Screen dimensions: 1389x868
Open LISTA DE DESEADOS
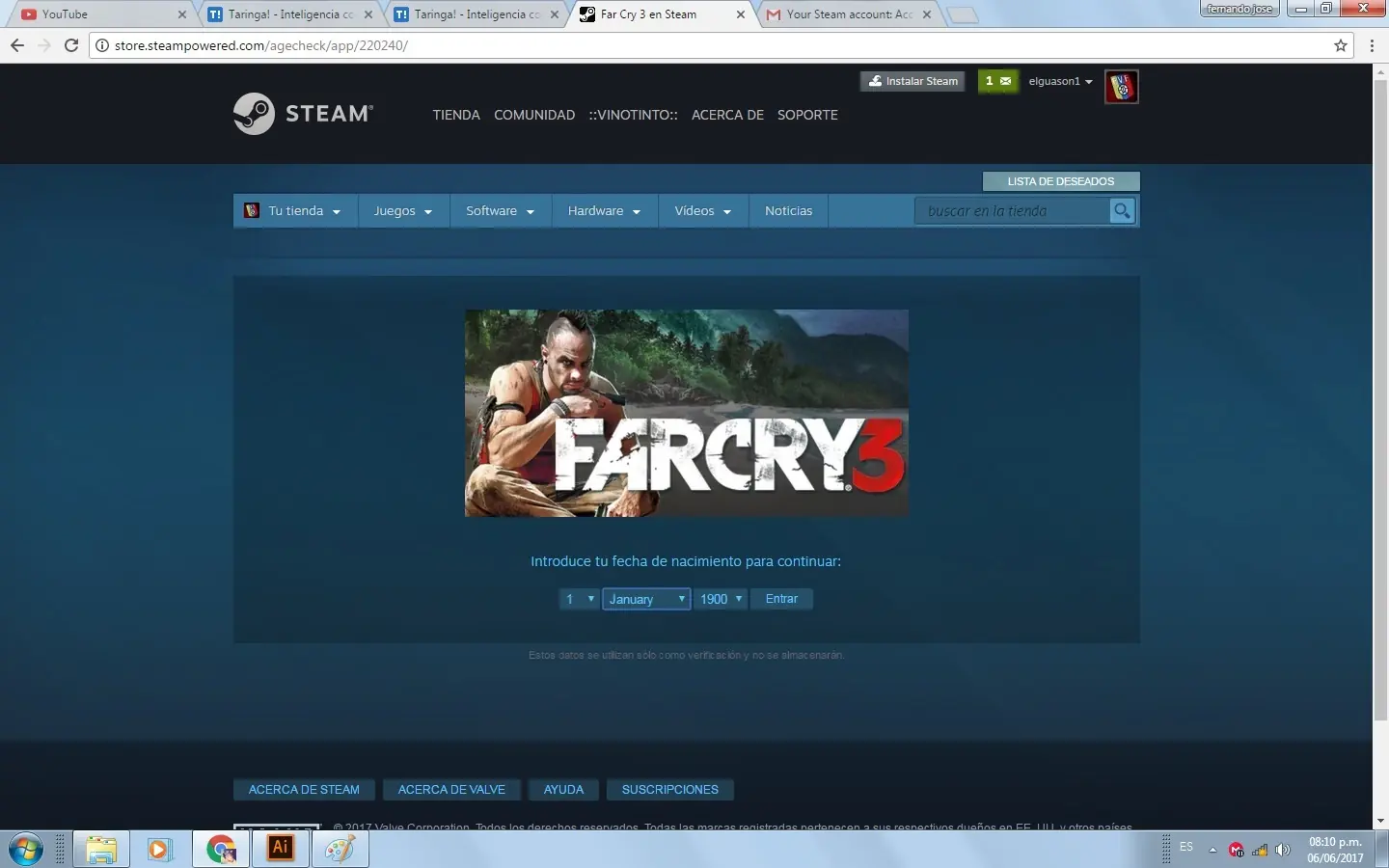pyautogui.click(x=1061, y=181)
